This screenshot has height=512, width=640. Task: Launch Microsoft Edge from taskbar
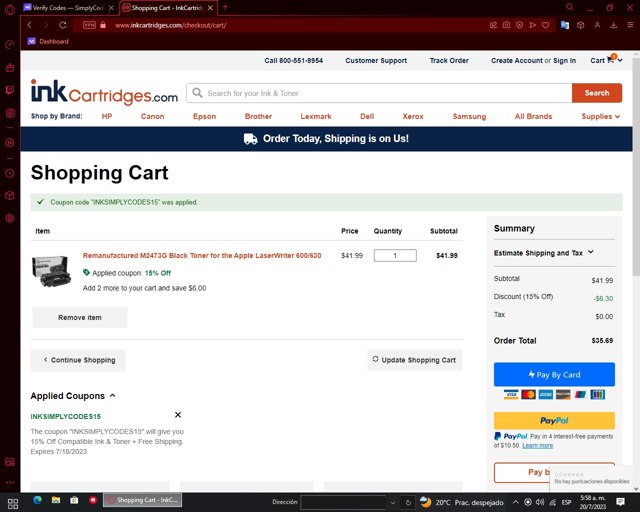[x=37, y=500]
